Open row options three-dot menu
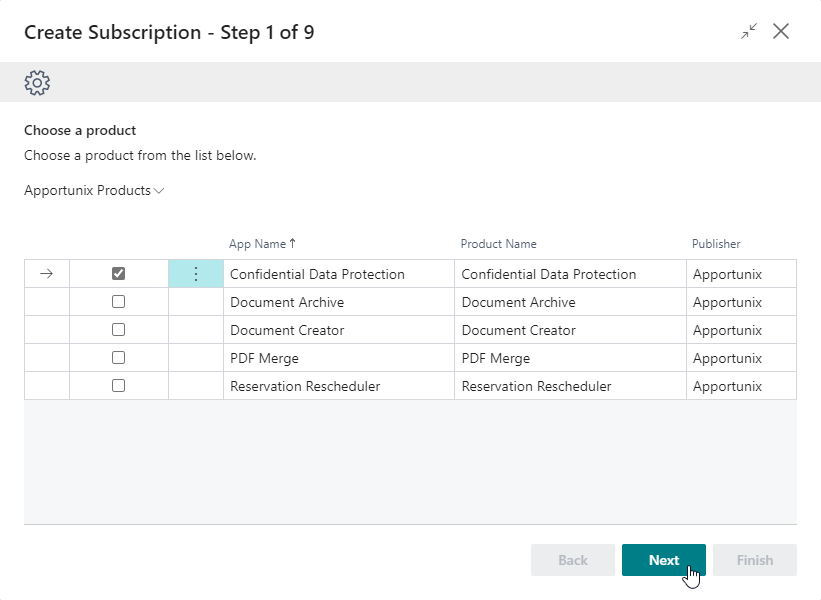 tap(196, 274)
